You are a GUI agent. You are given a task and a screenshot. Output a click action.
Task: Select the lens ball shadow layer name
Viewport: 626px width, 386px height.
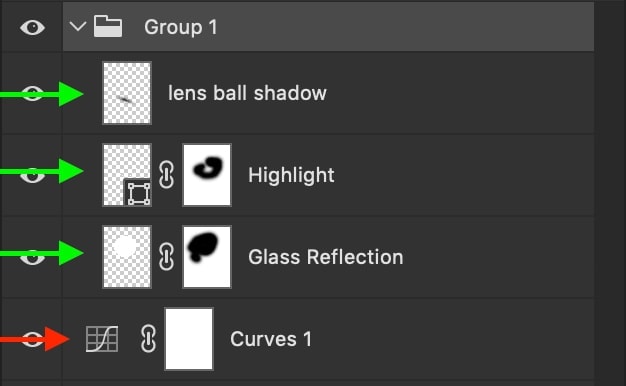[x=247, y=93]
